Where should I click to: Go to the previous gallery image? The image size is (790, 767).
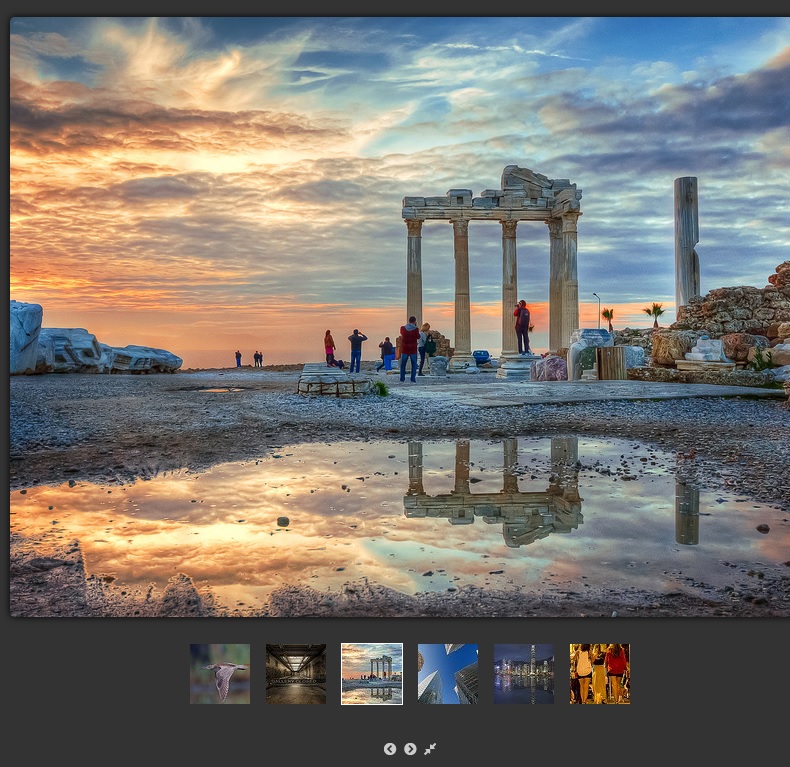[390, 749]
